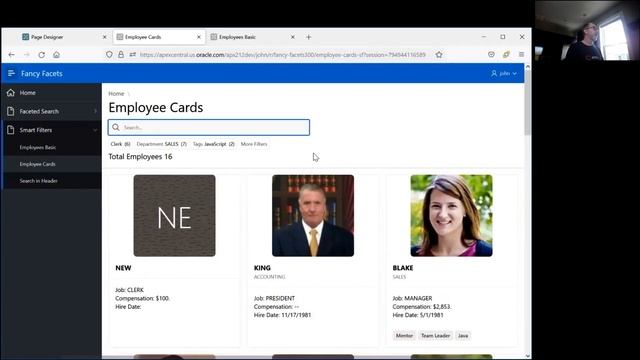Open the More Filters option

[x=254, y=144]
